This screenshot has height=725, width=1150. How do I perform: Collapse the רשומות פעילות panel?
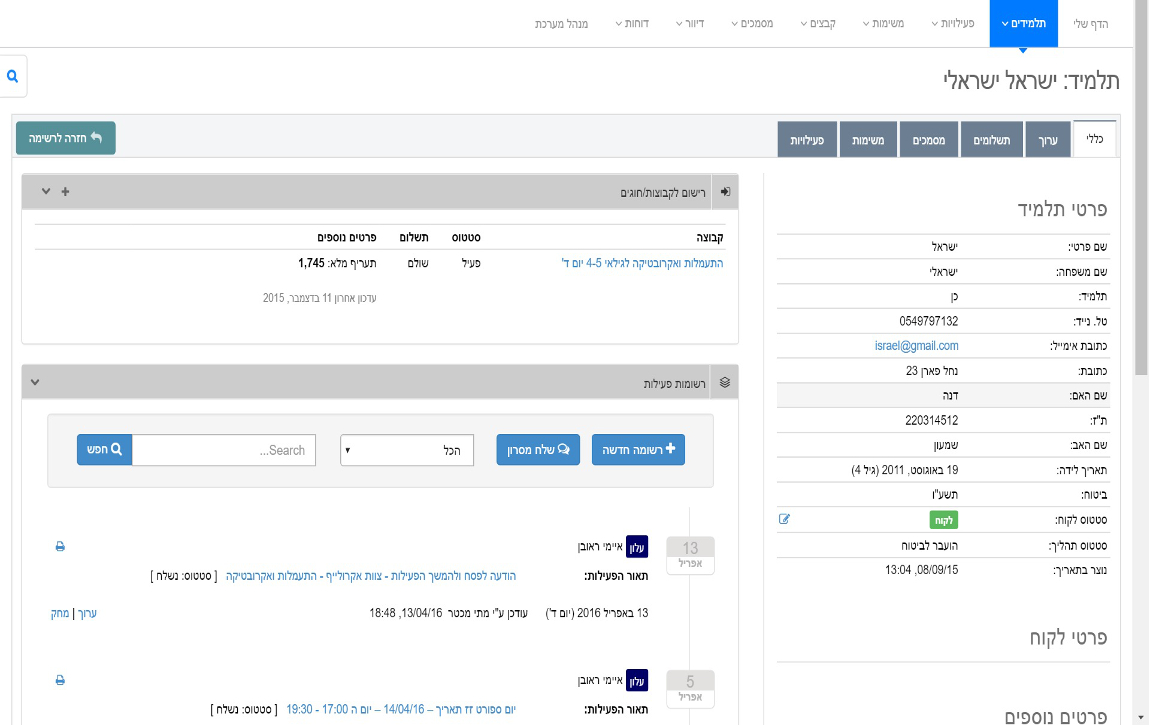coord(35,382)
